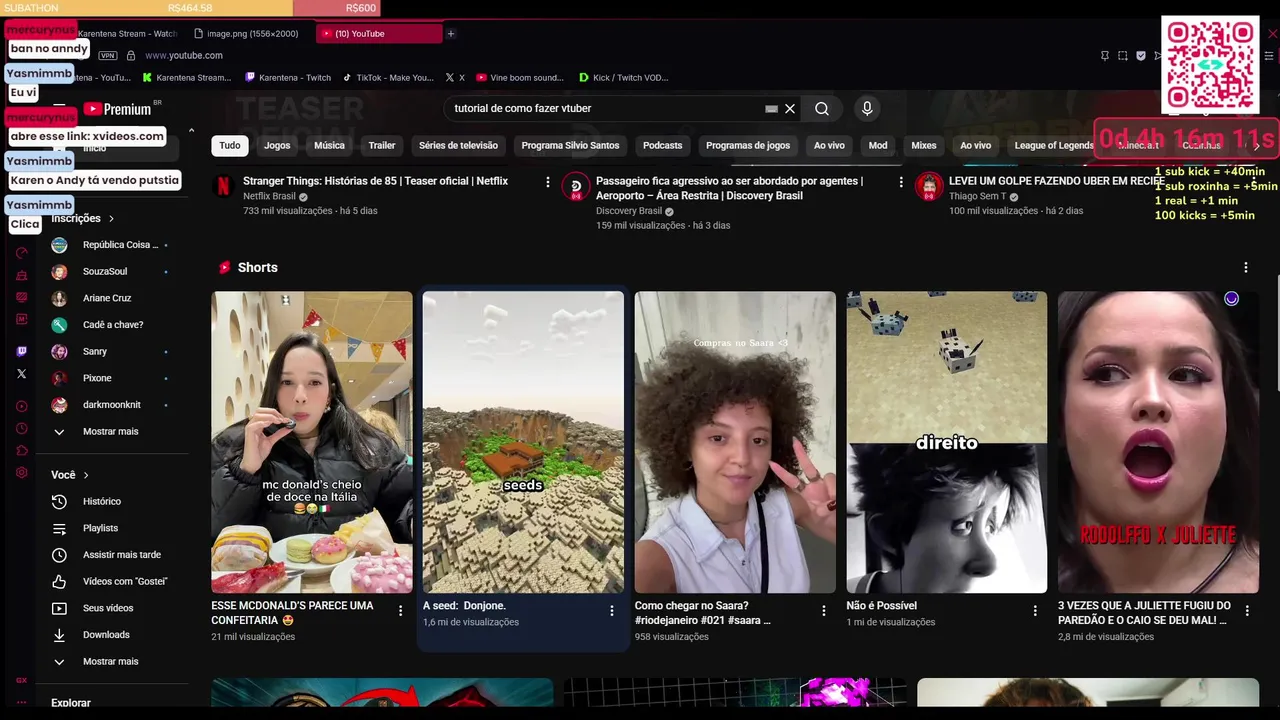The height and width of the screenshot is (720, 1280).
Task: Open browser history clock icon in Opera sidebar
Action: pos(22,428)
